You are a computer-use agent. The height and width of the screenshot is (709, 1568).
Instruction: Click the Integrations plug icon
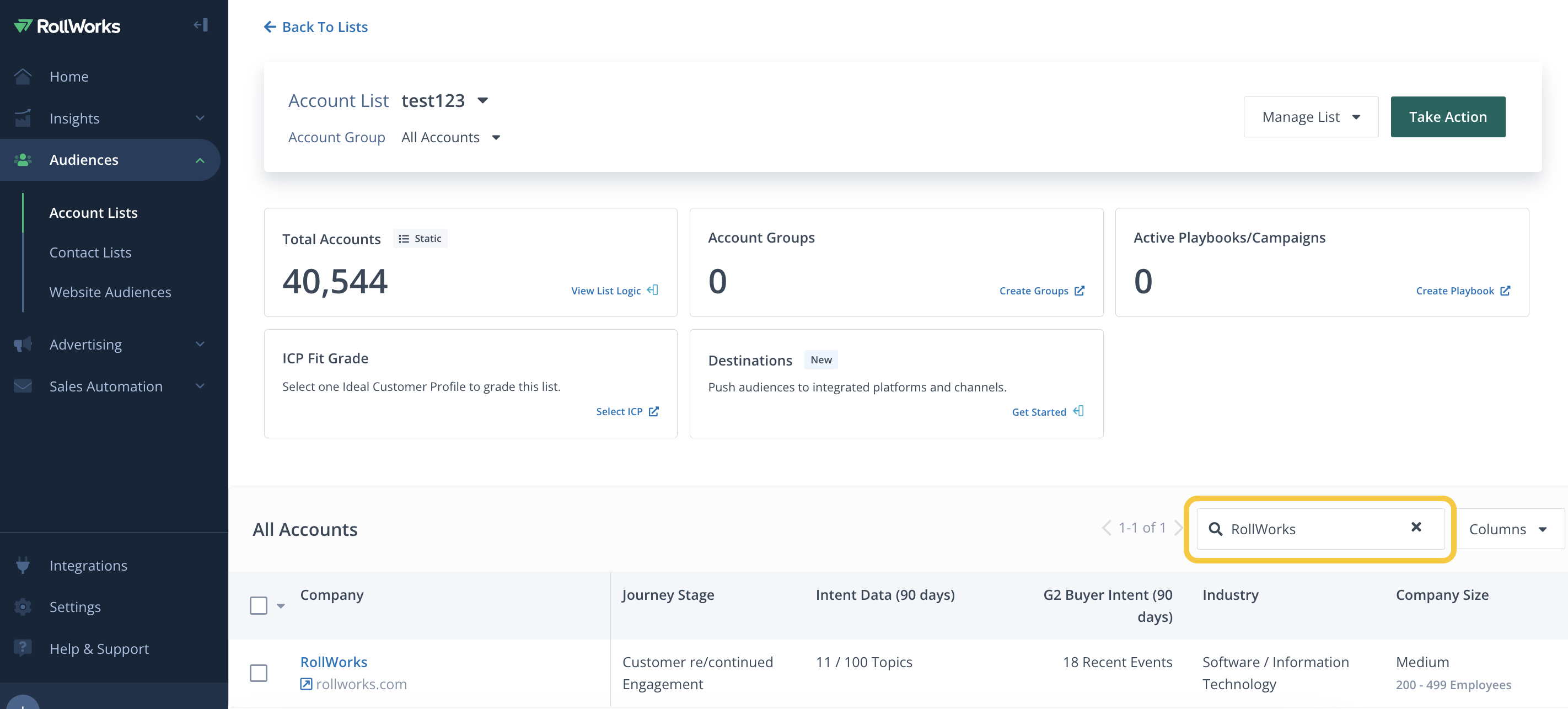click(x=23, y=565)
